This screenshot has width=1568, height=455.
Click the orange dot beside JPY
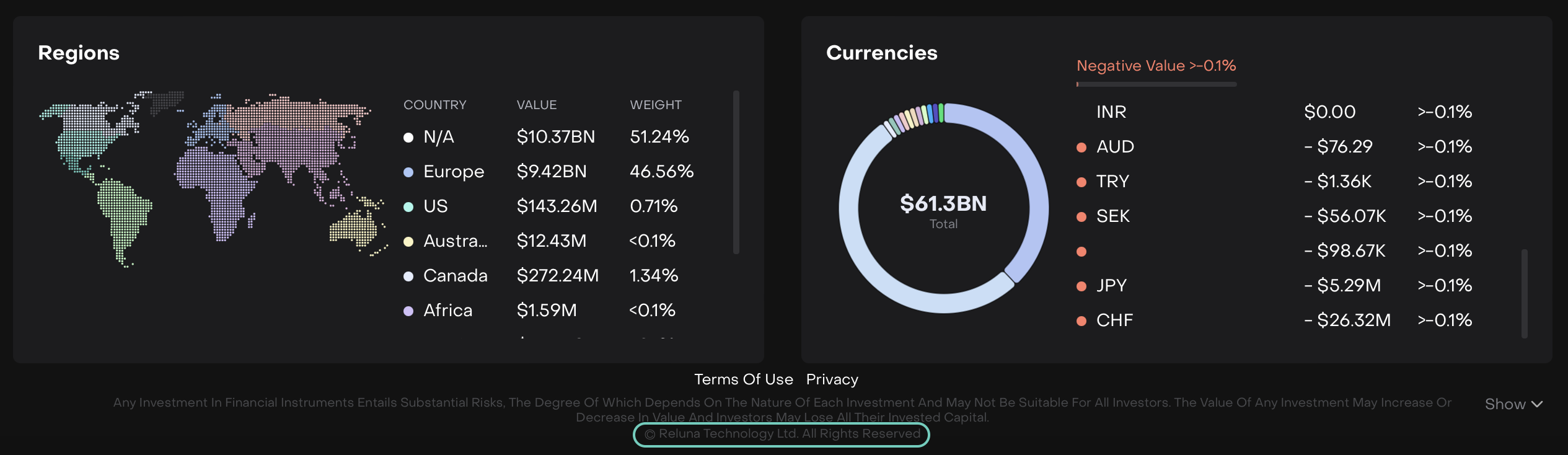click(x=1081, y=286)
